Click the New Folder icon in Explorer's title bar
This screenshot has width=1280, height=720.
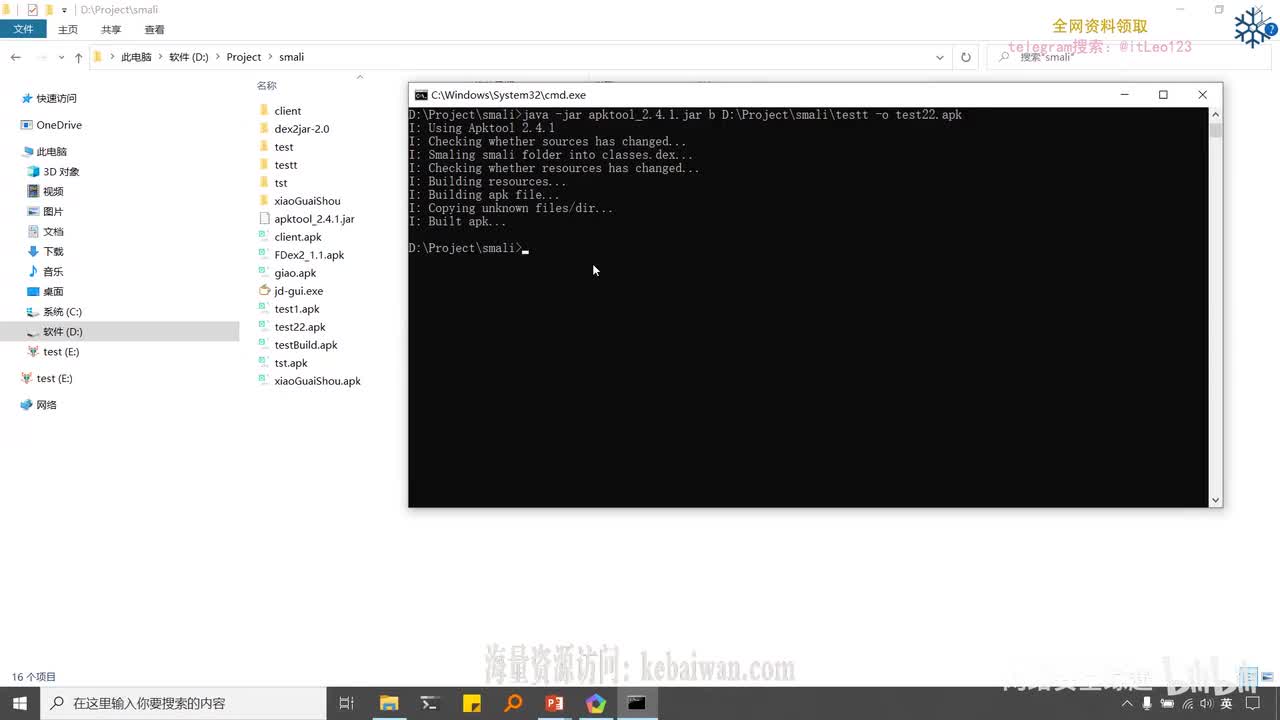pos(49,10)
